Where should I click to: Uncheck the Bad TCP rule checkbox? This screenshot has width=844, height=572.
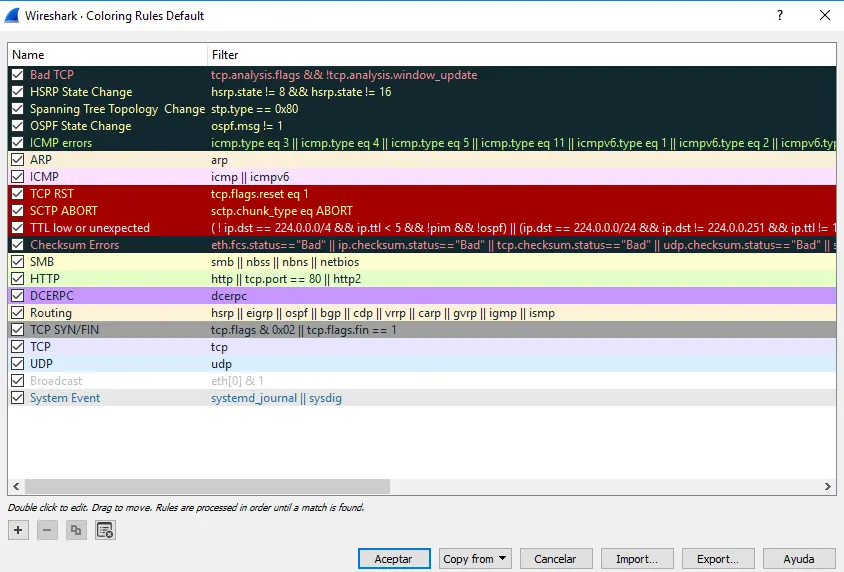[x=18, y=75]
